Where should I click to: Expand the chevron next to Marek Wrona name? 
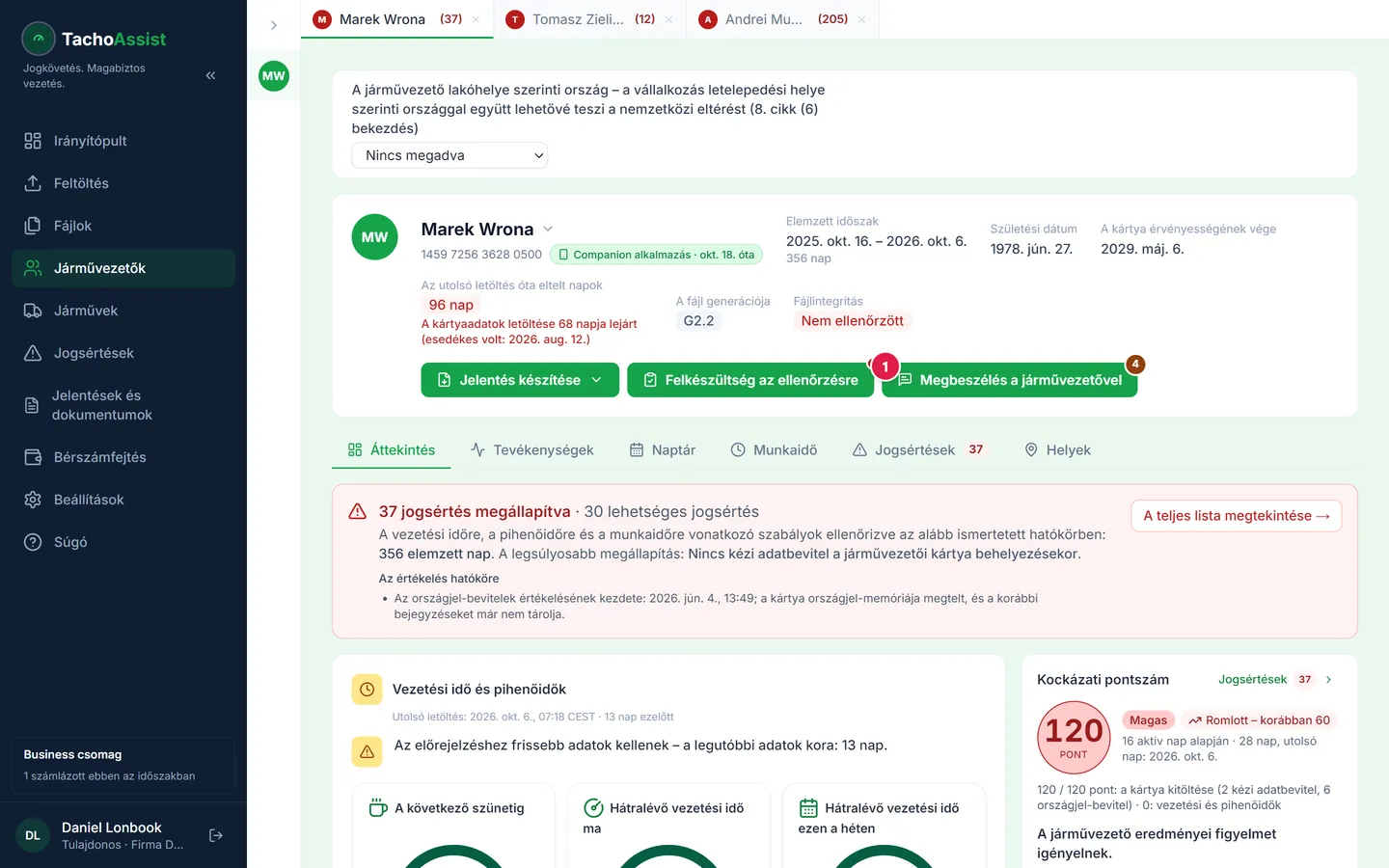click(548, 229)
